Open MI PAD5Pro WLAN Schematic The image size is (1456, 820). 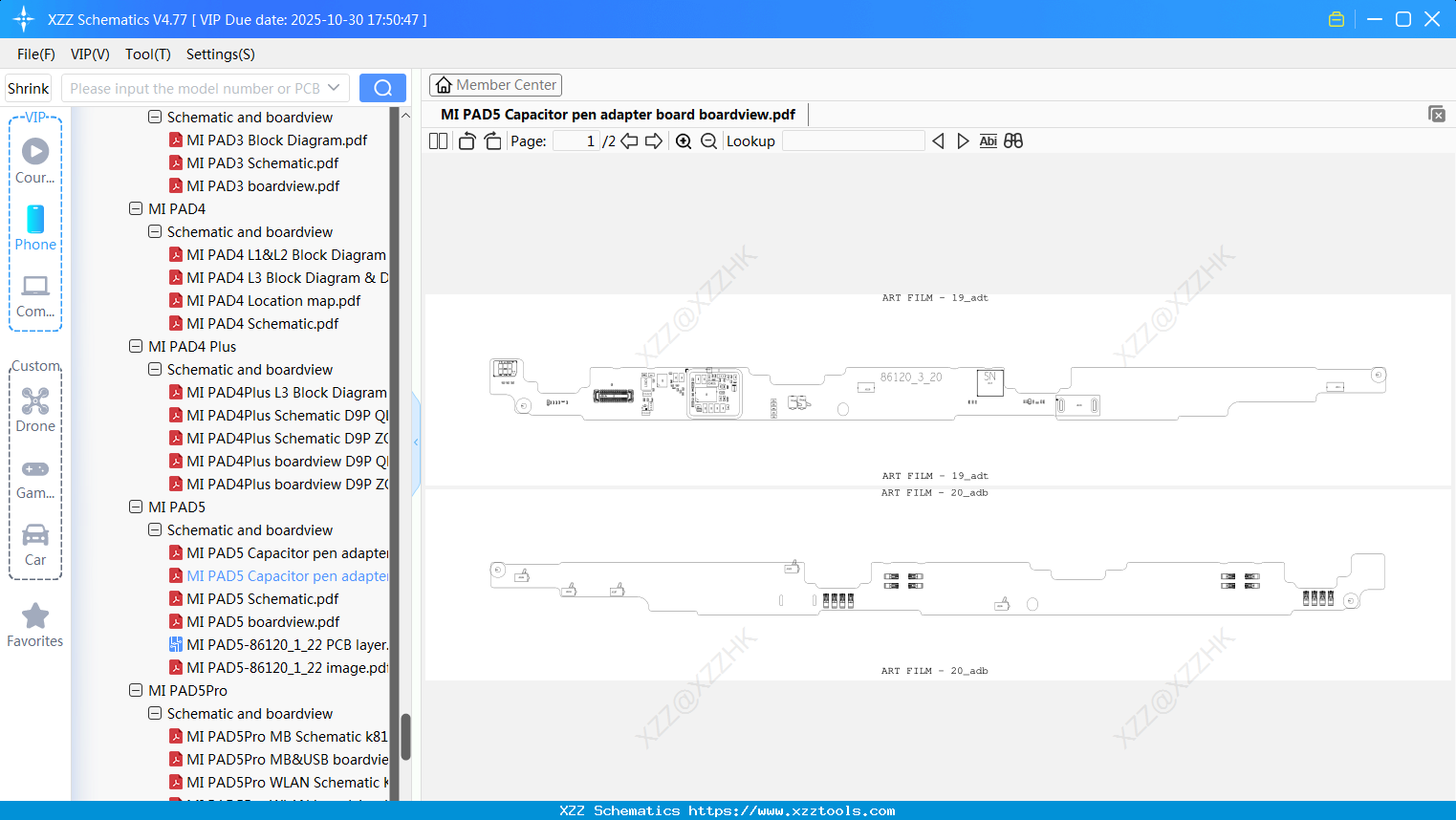point(278,783)
